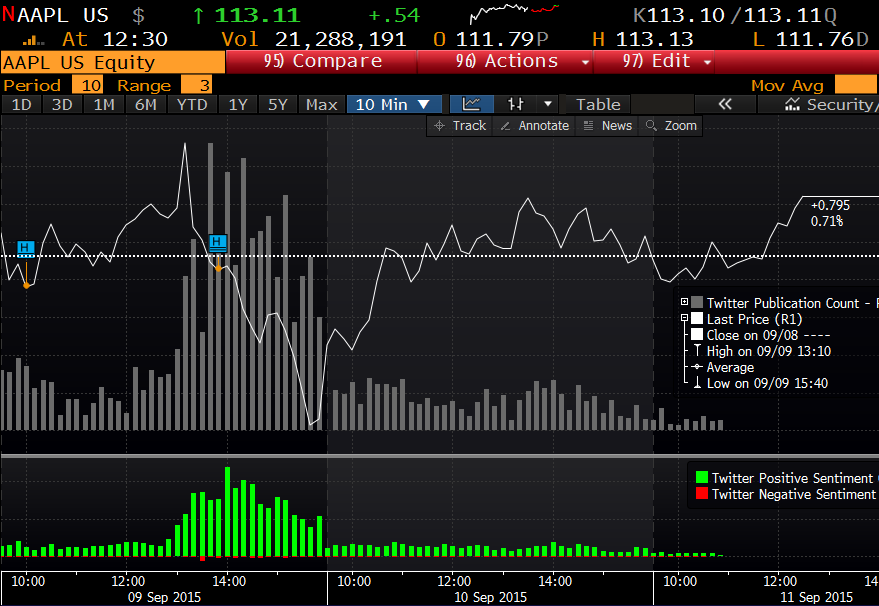Click the open price 111.79

pyautogui.click(x=494, y=40)
